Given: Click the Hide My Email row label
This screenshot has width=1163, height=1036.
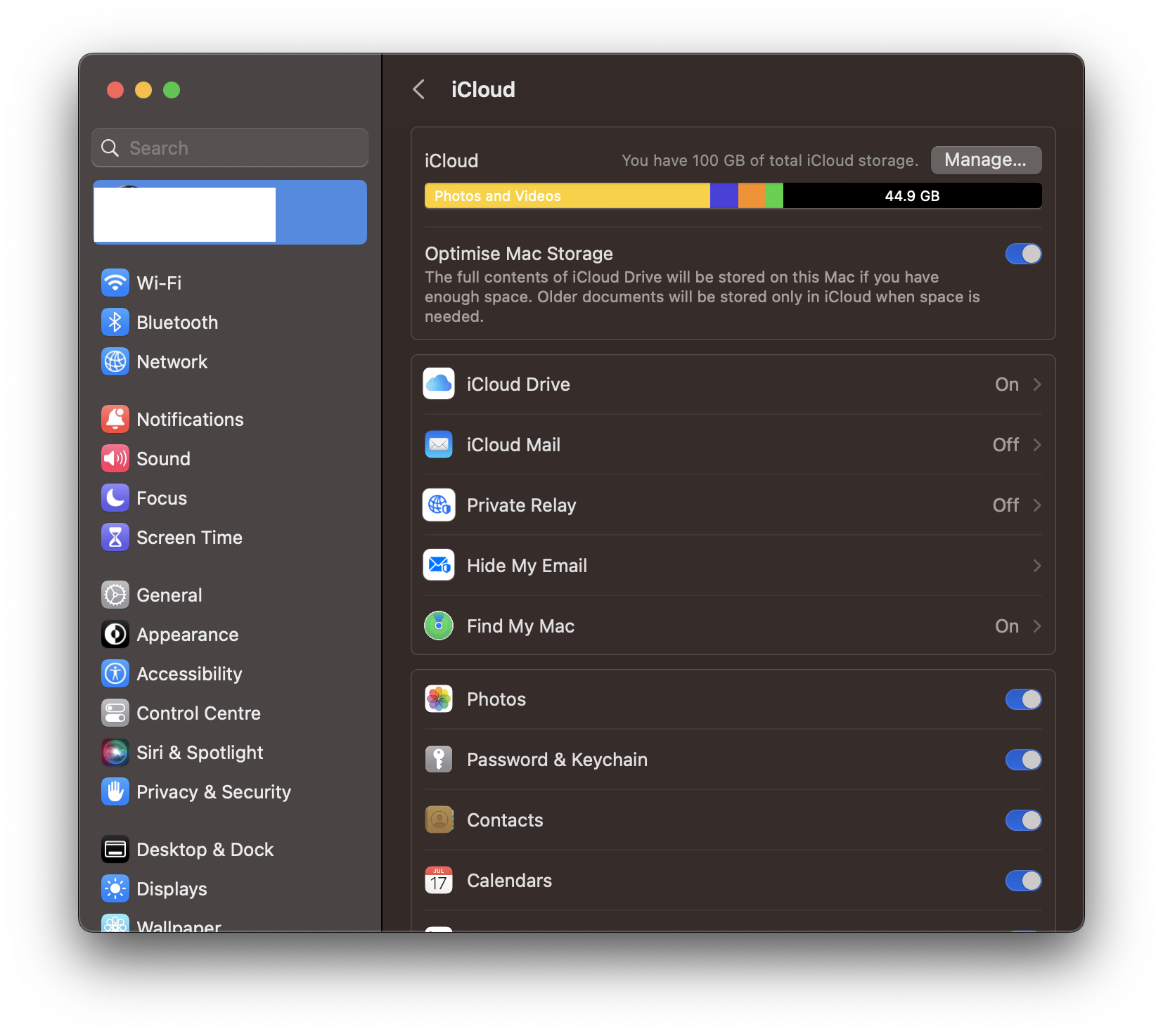Looking at the screenshot, I should (527, 566).
